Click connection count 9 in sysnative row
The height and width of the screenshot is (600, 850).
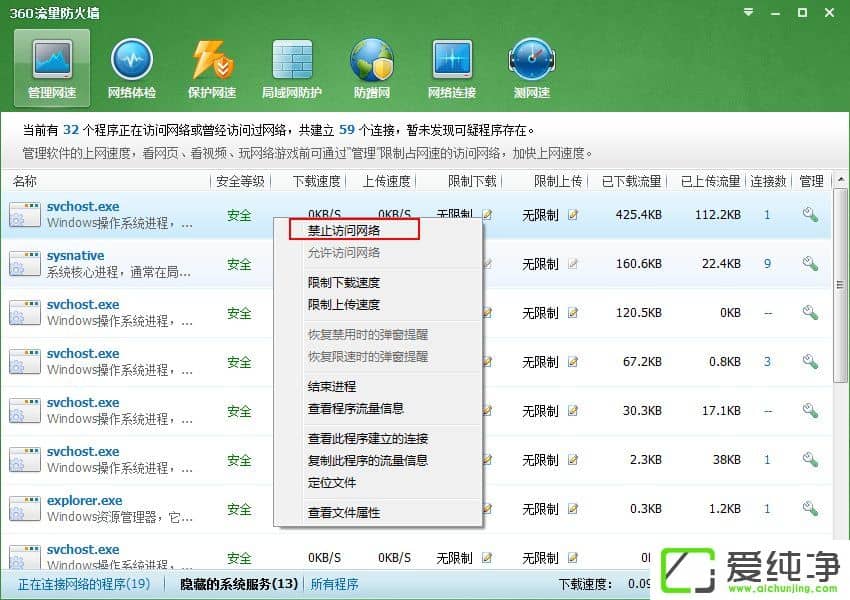point(767,264)
